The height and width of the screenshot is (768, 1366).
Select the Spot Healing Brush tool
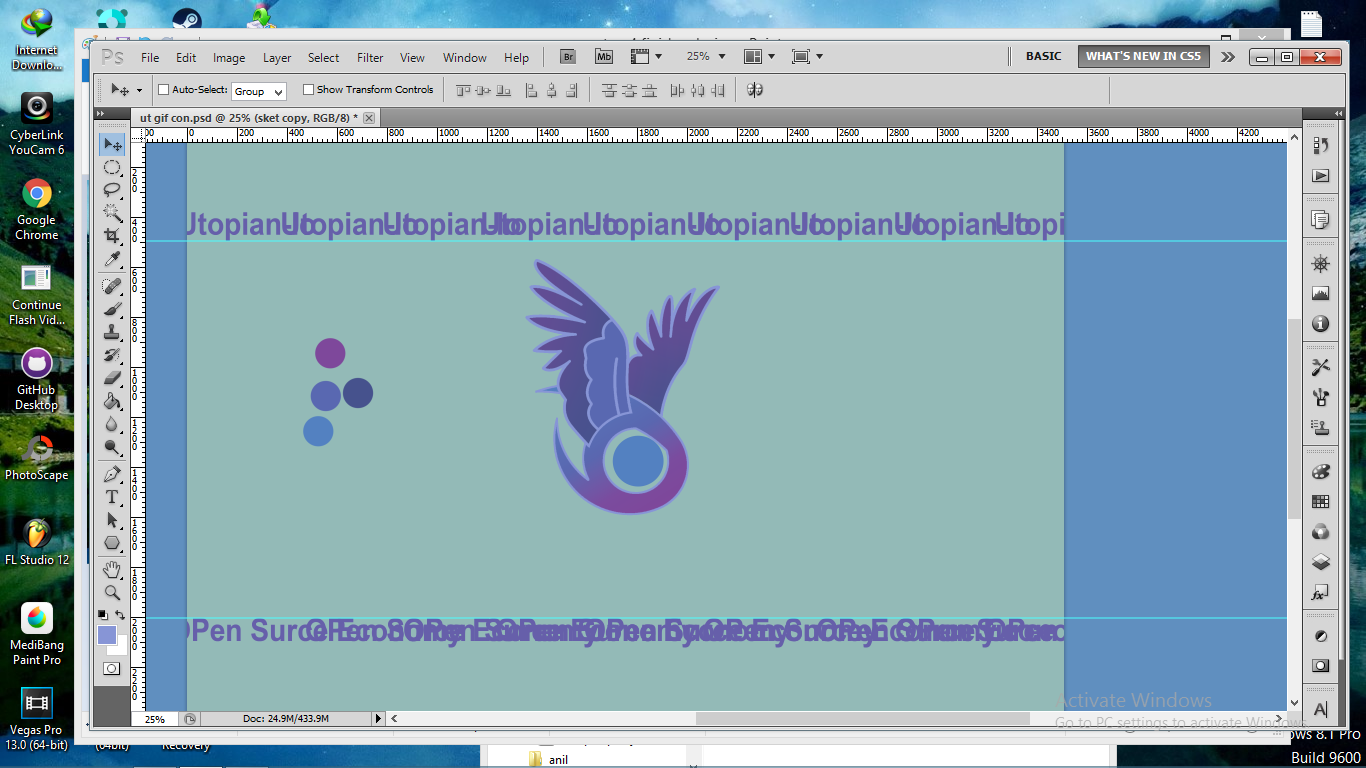point(113,287)
